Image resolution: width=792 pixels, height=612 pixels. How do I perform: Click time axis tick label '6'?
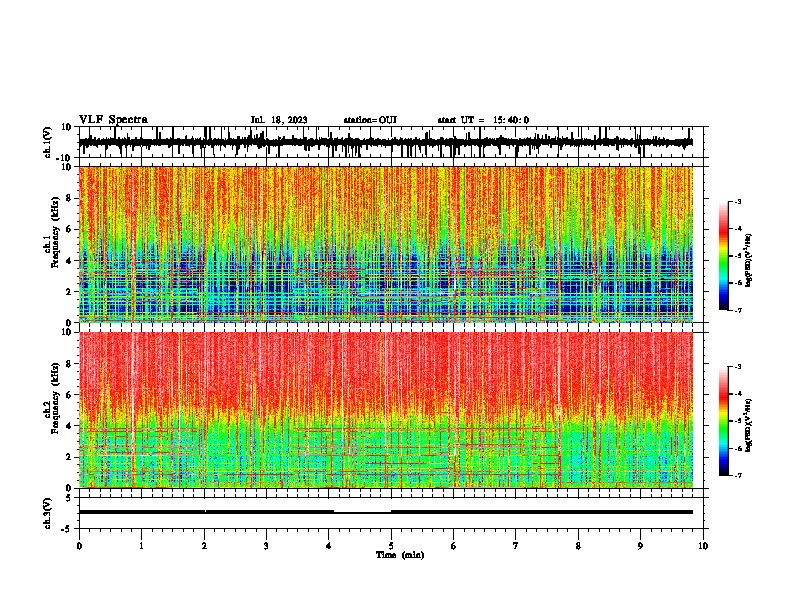[454, 546]
